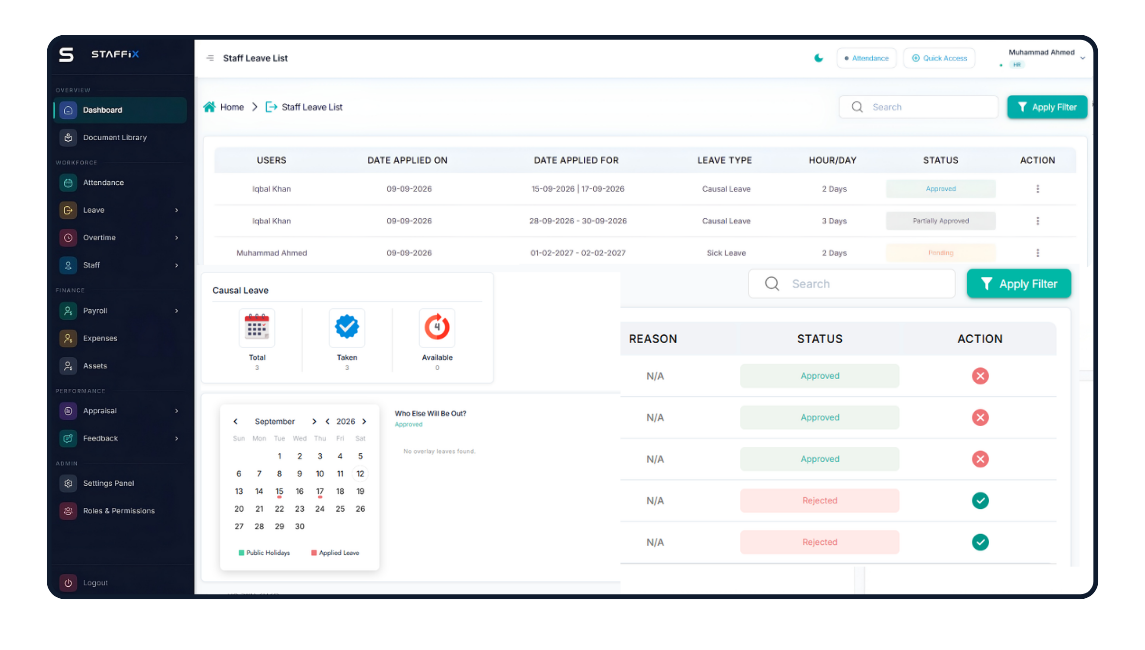Click the red reject icon in the first Approved row
1145x650 pixels.
pyautogui.click(x=980, y=376)
